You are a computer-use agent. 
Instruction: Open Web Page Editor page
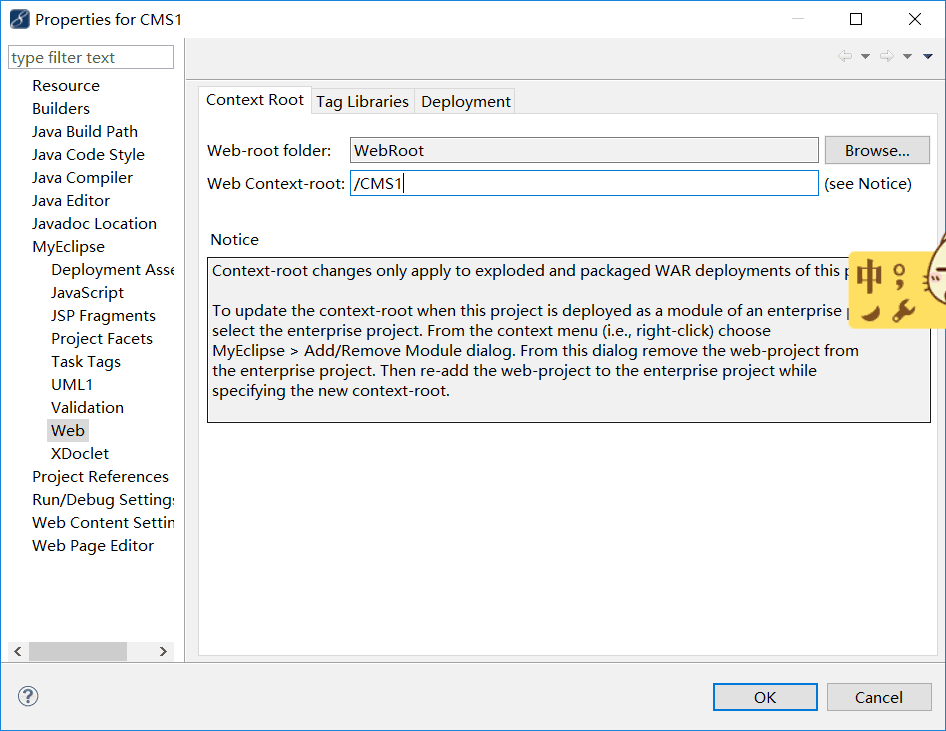93,545
